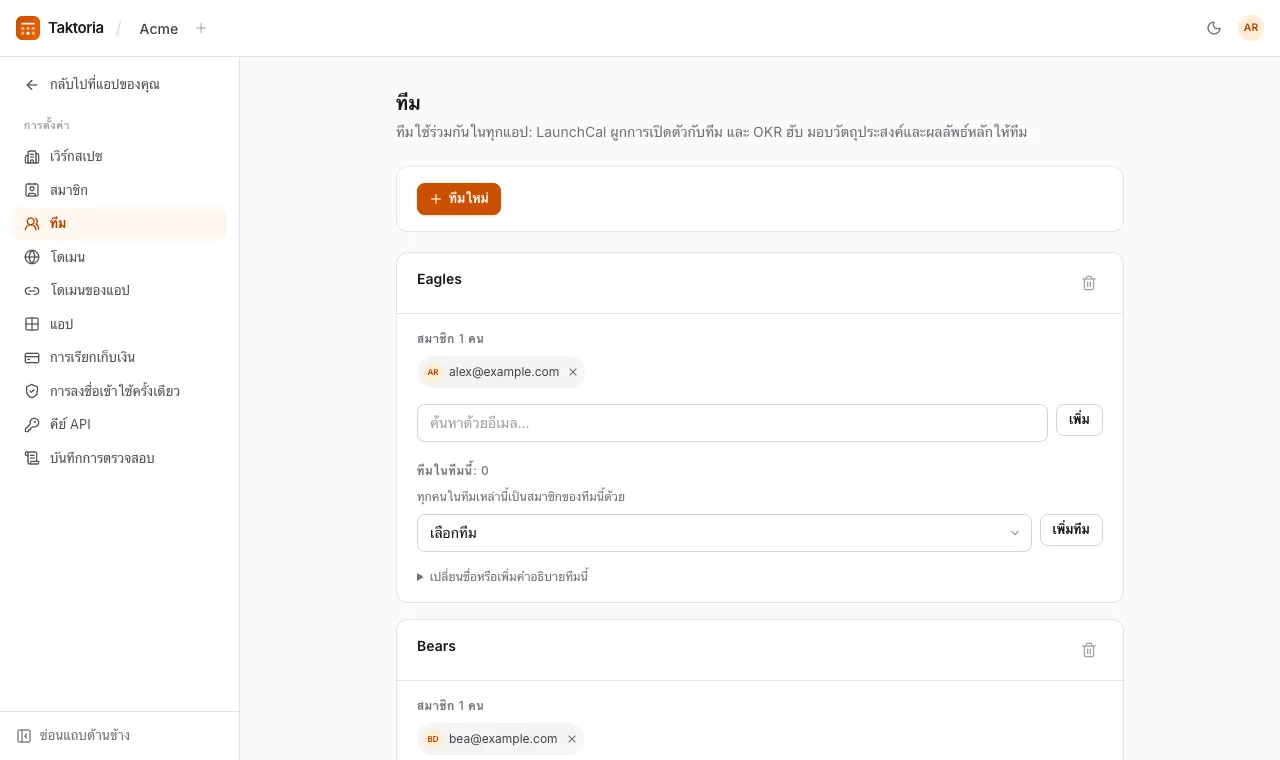Collapse sidebar with ซ่อนแถบด้านข้าง
The image size is (1280, 760).
74,736
